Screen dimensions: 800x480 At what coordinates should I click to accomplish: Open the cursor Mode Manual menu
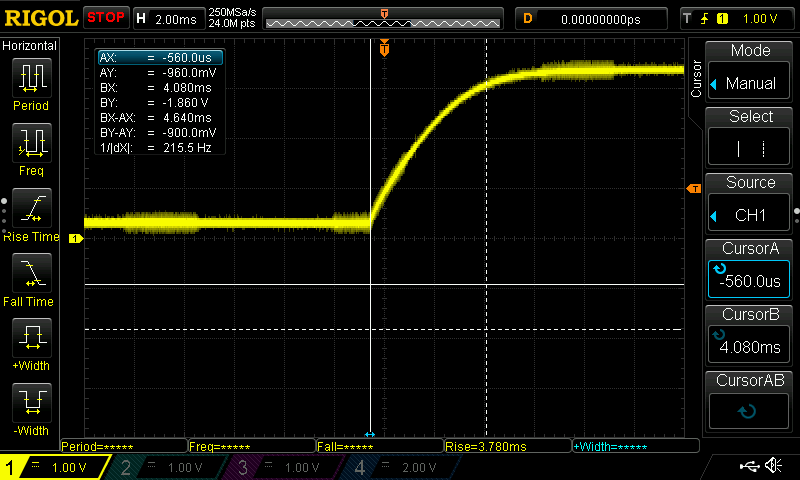pos(750,71)
